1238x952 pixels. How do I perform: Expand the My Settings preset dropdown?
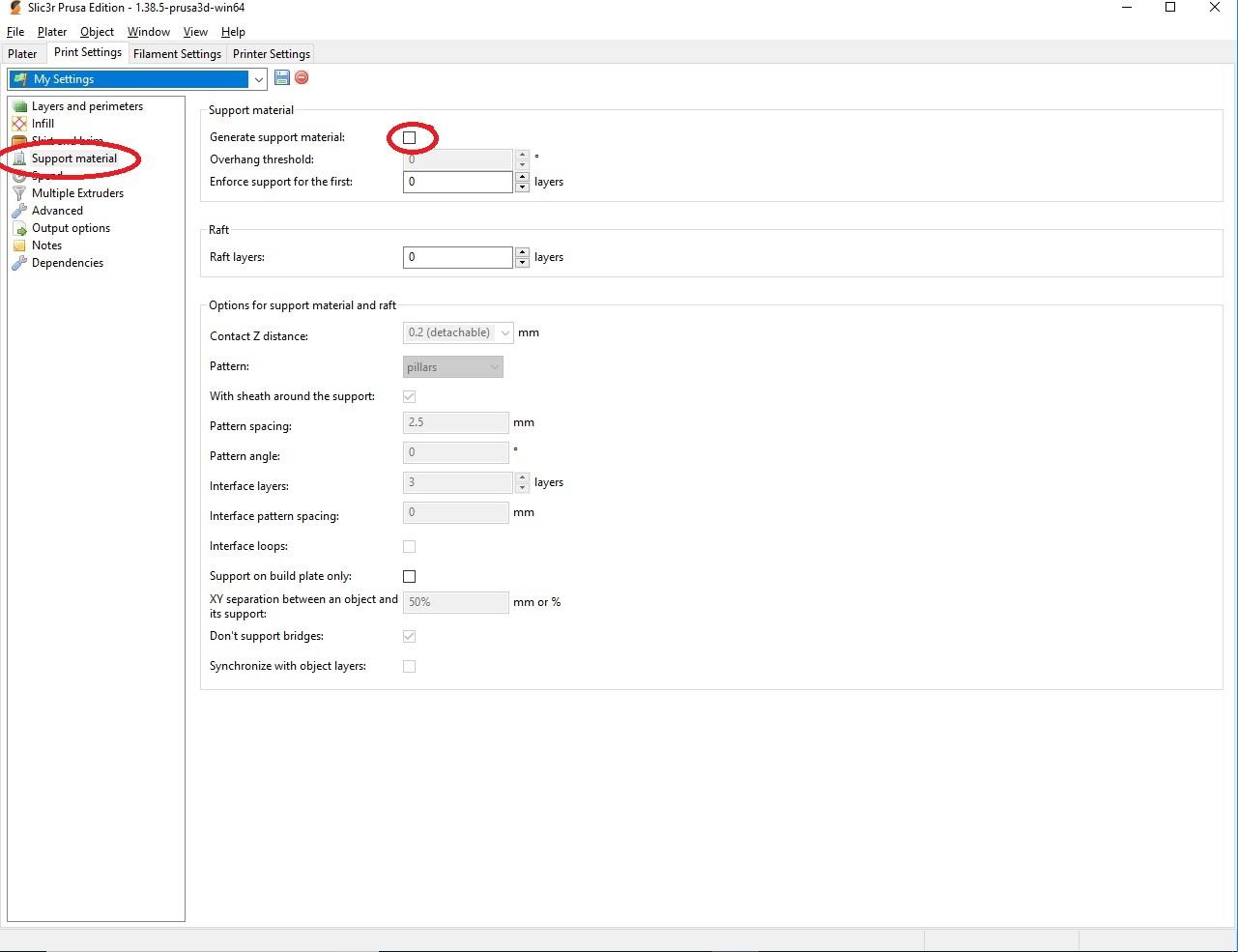pos(137,79)
